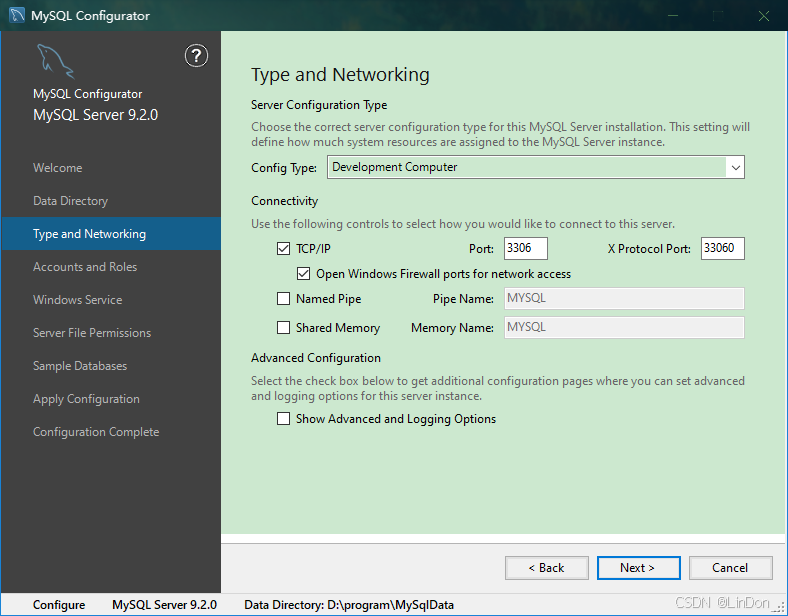Go to the Welcome step
This screenshot has height=616, width=788.
tap(58, 168)
